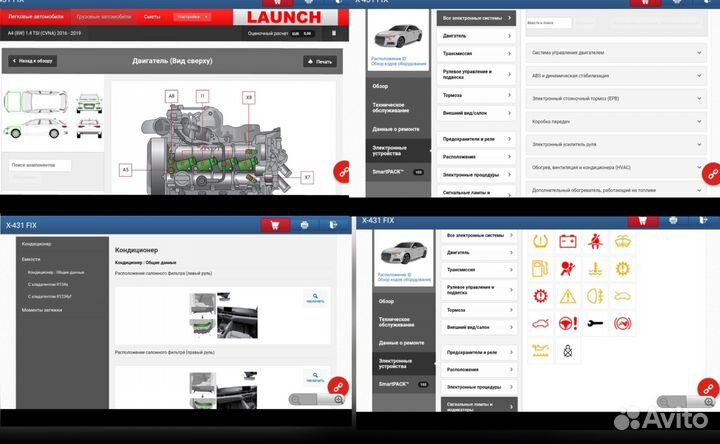Click the exit icon in the warning lamps screen
Viewport: 720px width, 444px height.
tap(703, 220)
